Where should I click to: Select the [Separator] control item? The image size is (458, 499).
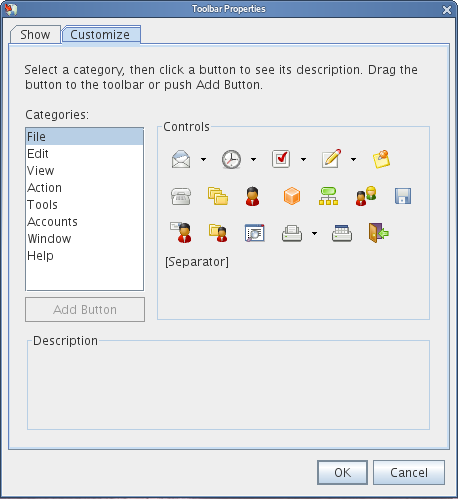point(197,262)
